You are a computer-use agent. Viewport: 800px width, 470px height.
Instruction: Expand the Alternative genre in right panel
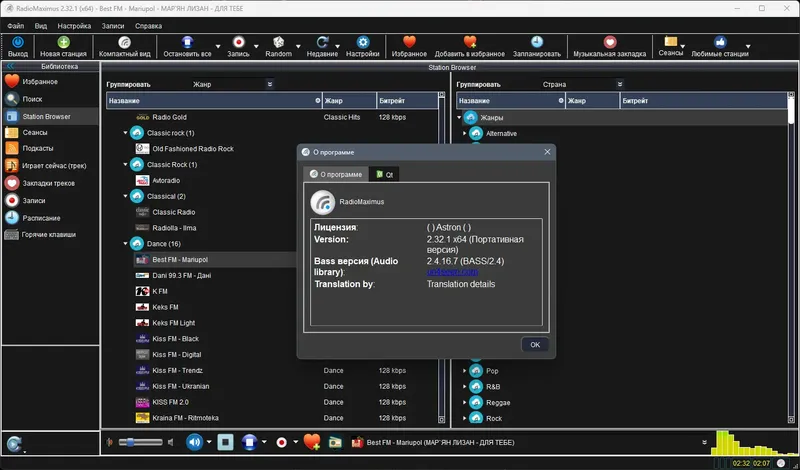tap(465, 134)
